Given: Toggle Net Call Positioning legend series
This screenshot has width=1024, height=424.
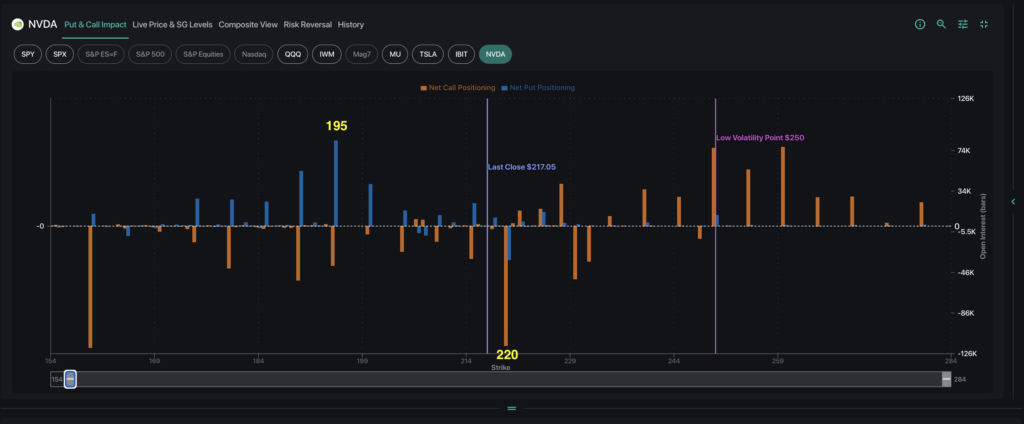Looking at the screenshot, I should [x=458, y=88].
